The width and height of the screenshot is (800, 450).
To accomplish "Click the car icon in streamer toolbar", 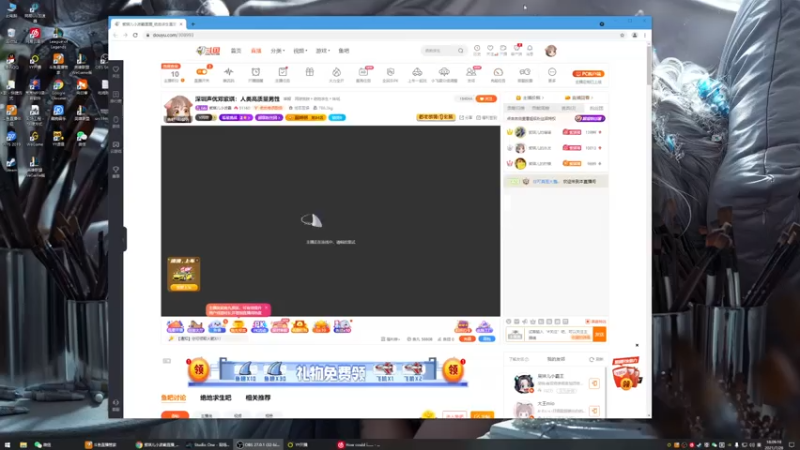I will [417, 72].
